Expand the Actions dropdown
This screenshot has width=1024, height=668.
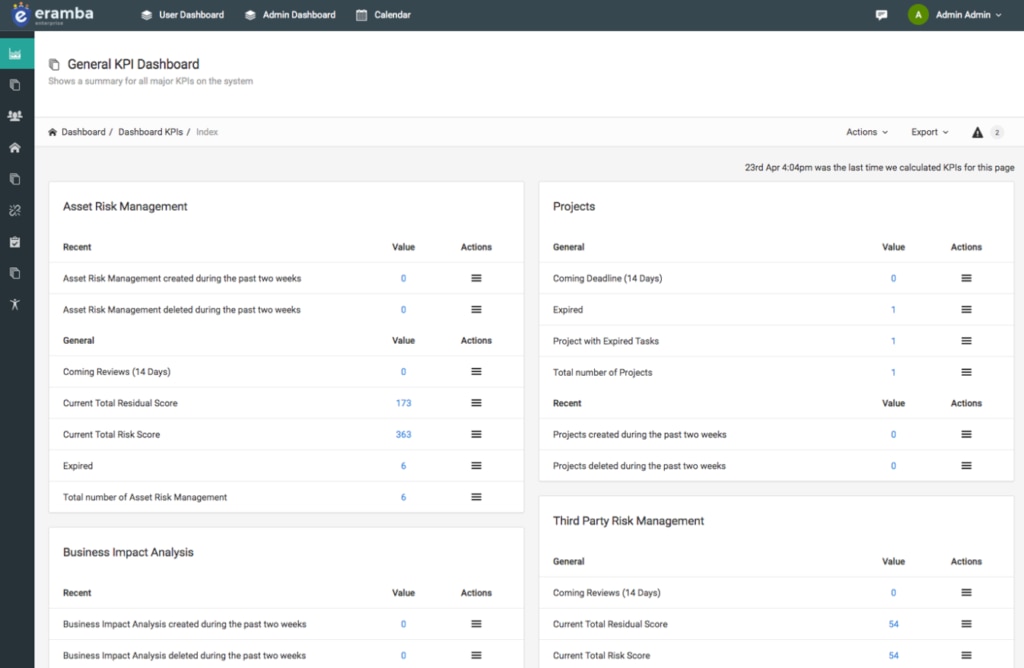pyautogui.click(x=867, y=132)
